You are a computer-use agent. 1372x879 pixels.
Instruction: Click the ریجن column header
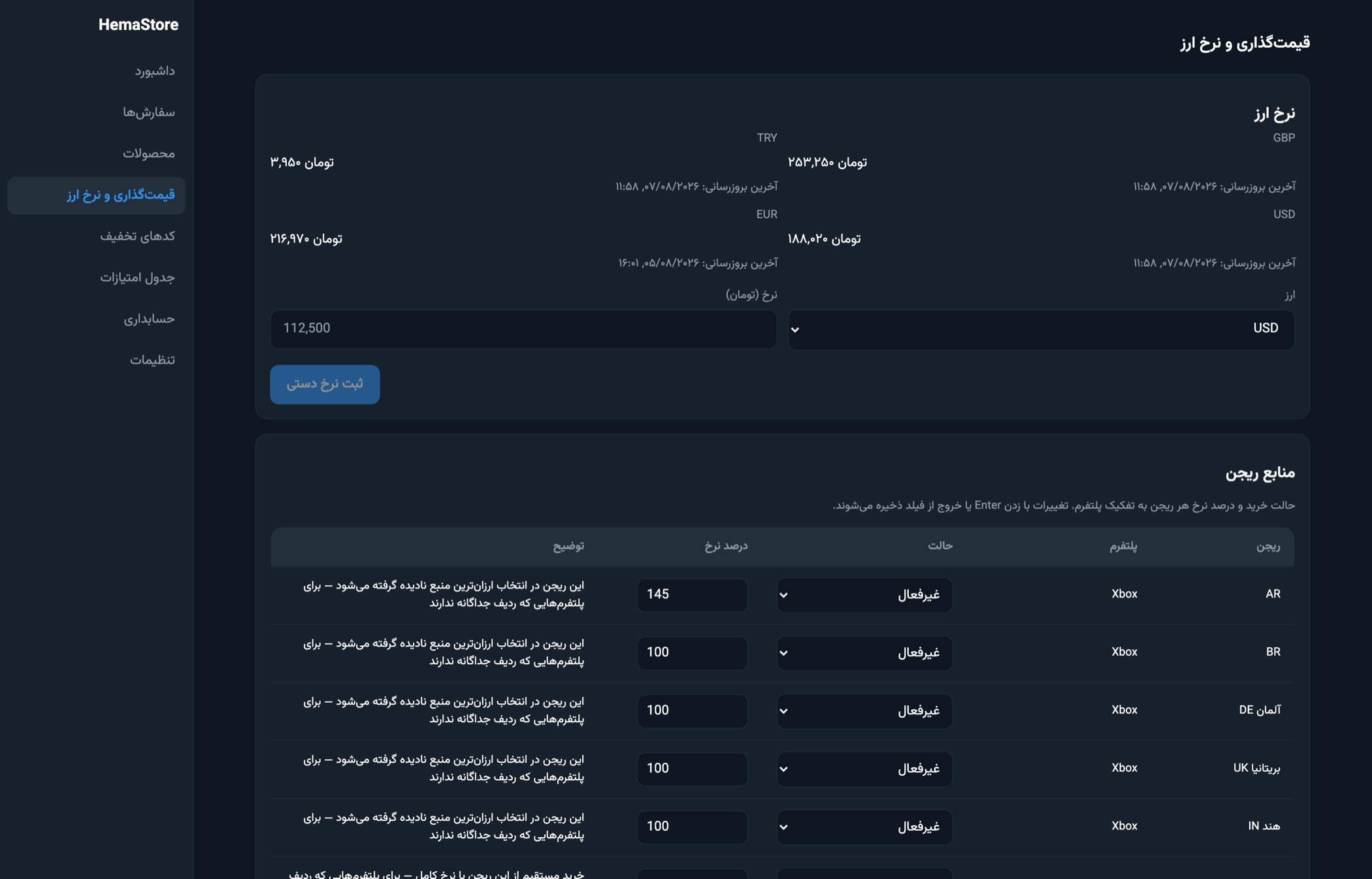point(1267,547)
